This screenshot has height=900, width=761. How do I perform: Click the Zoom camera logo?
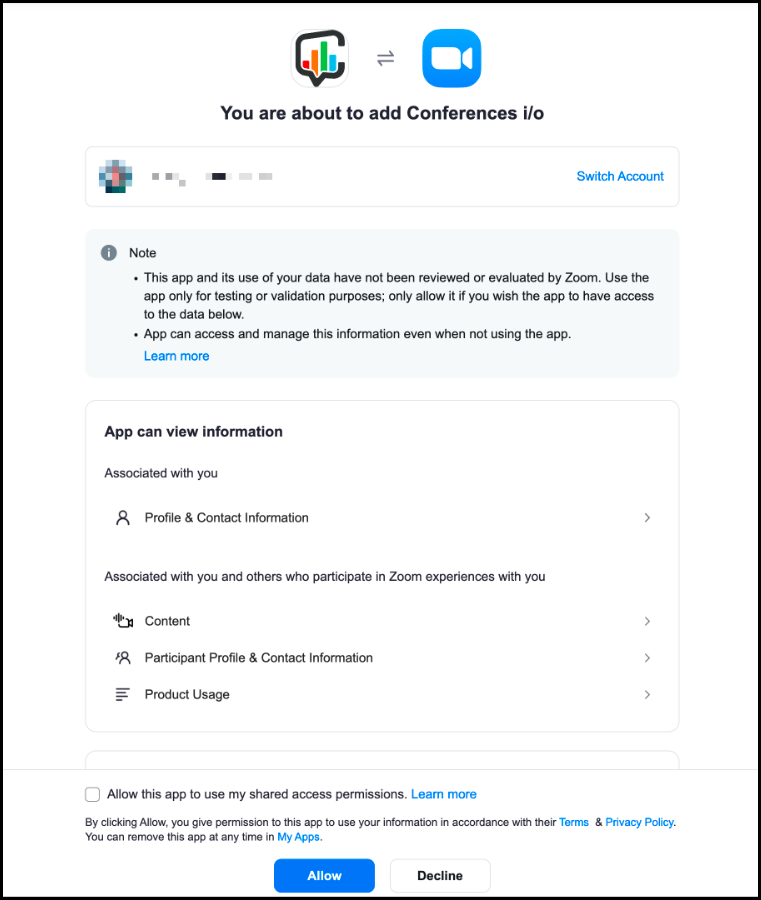pyautogui.click(x=452, y=58)
